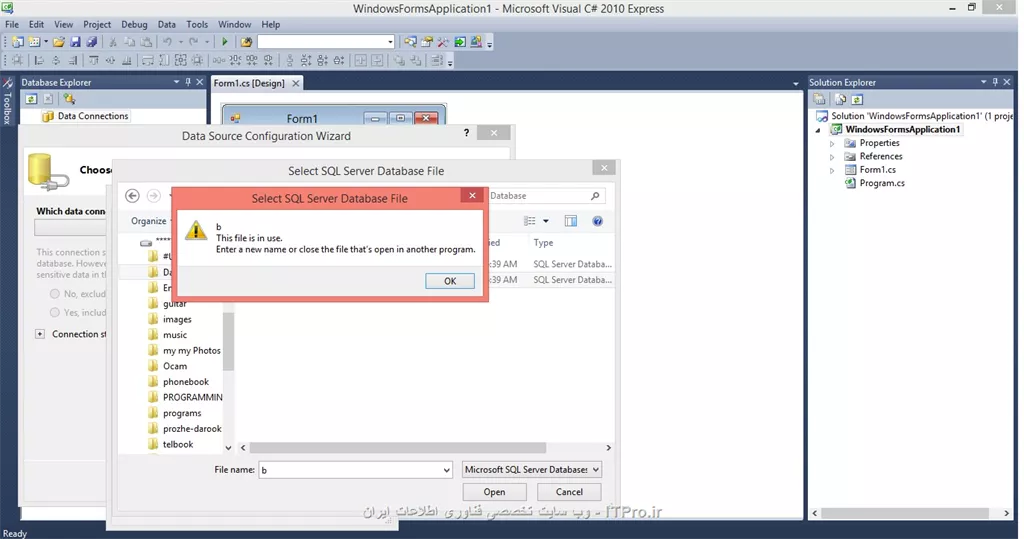Click the Start Page green arrow icon
Screen dimensions: 1024x539
click(x=460, y=42)
